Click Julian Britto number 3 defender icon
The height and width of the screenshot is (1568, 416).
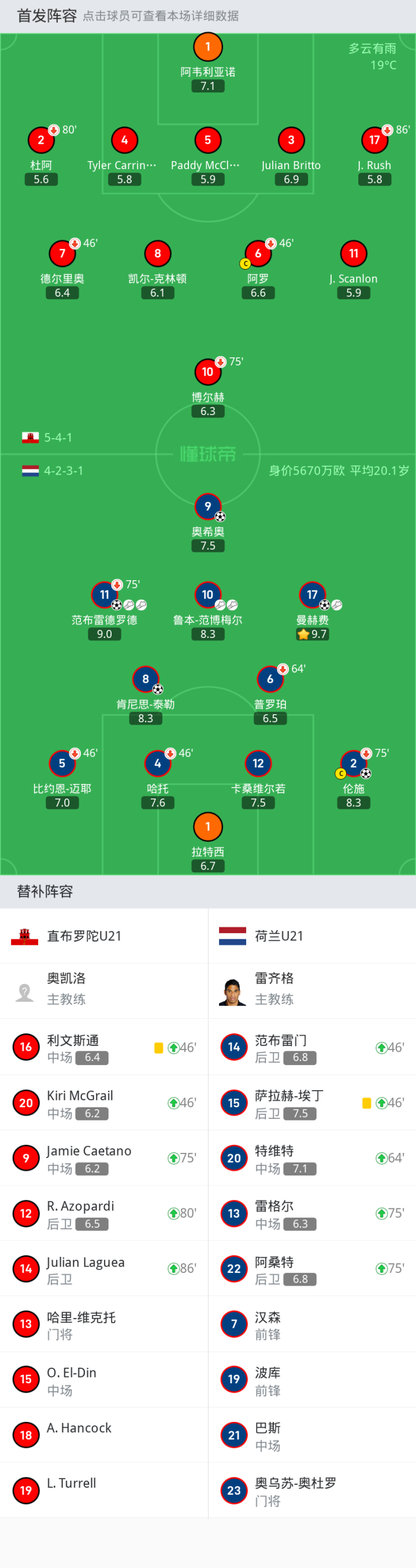pos(291,140)
